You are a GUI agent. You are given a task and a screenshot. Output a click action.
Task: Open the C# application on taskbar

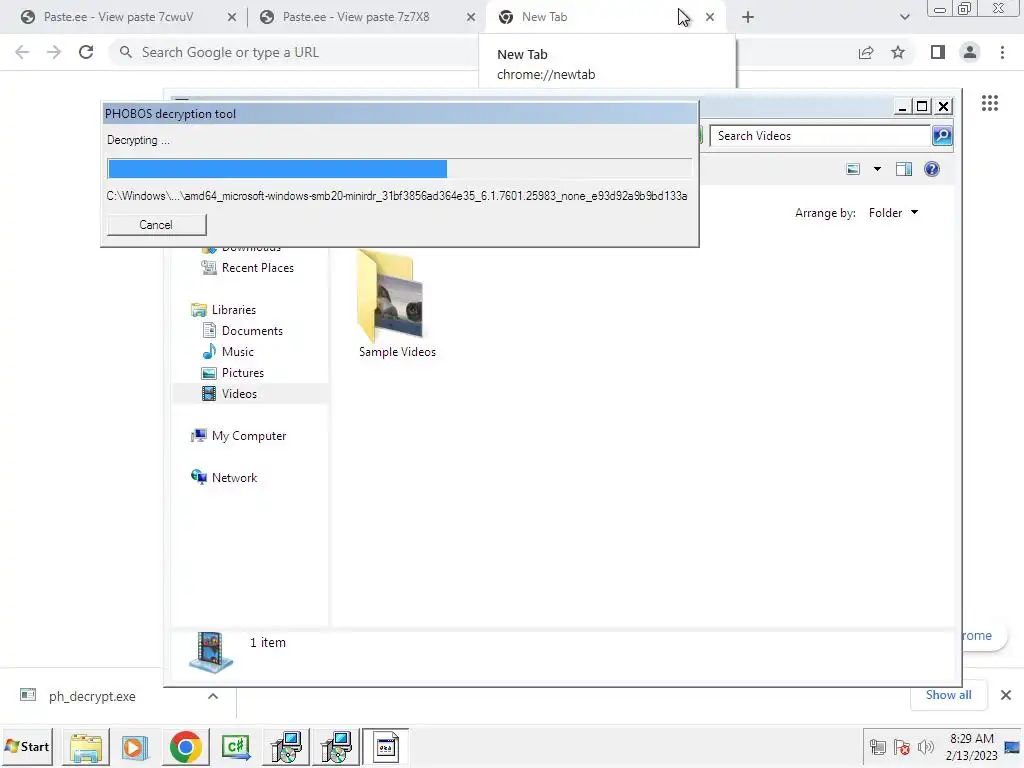pos(236,747)
